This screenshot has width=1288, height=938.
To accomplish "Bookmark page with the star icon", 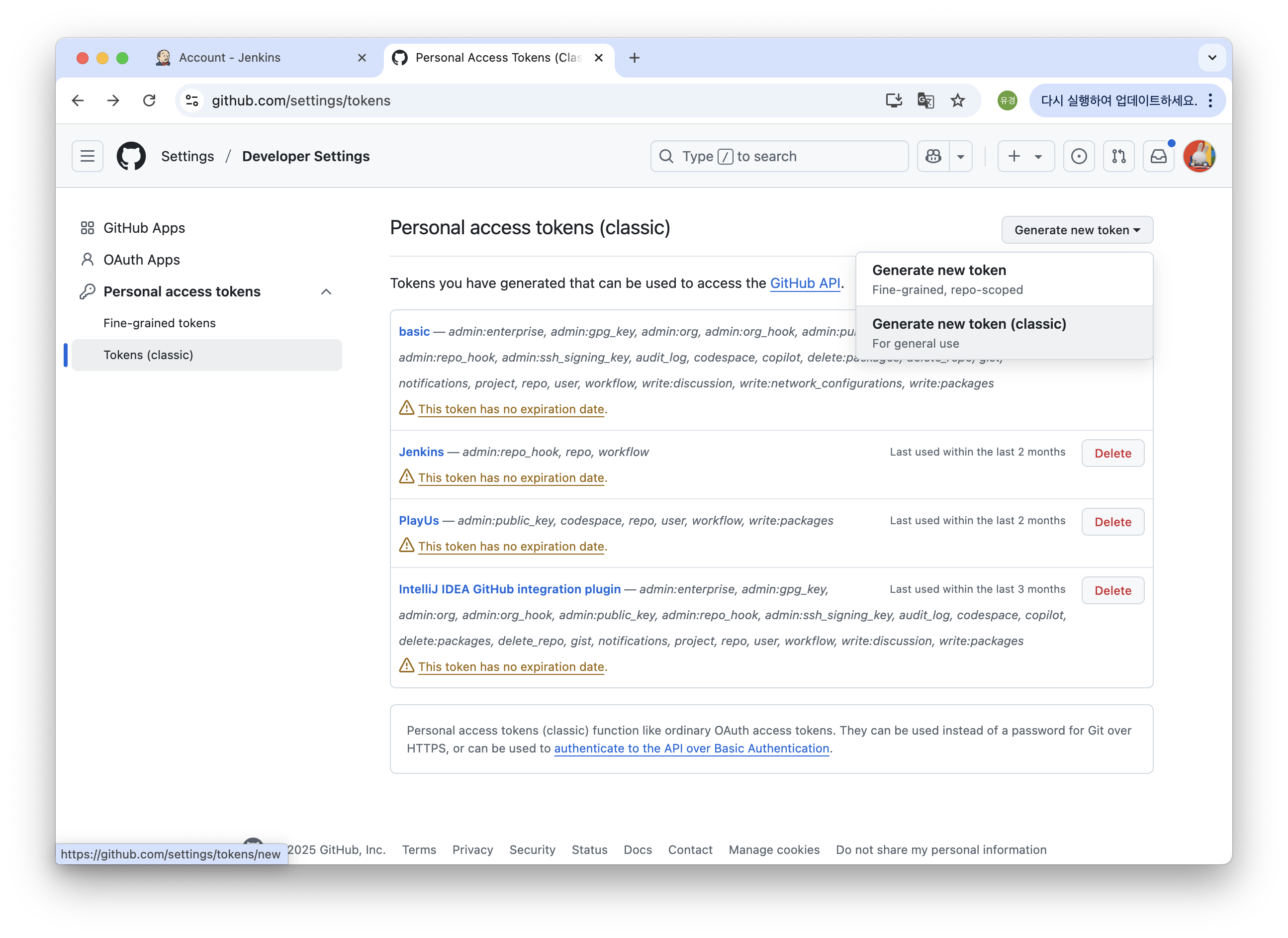I will [x=957, y=100].
